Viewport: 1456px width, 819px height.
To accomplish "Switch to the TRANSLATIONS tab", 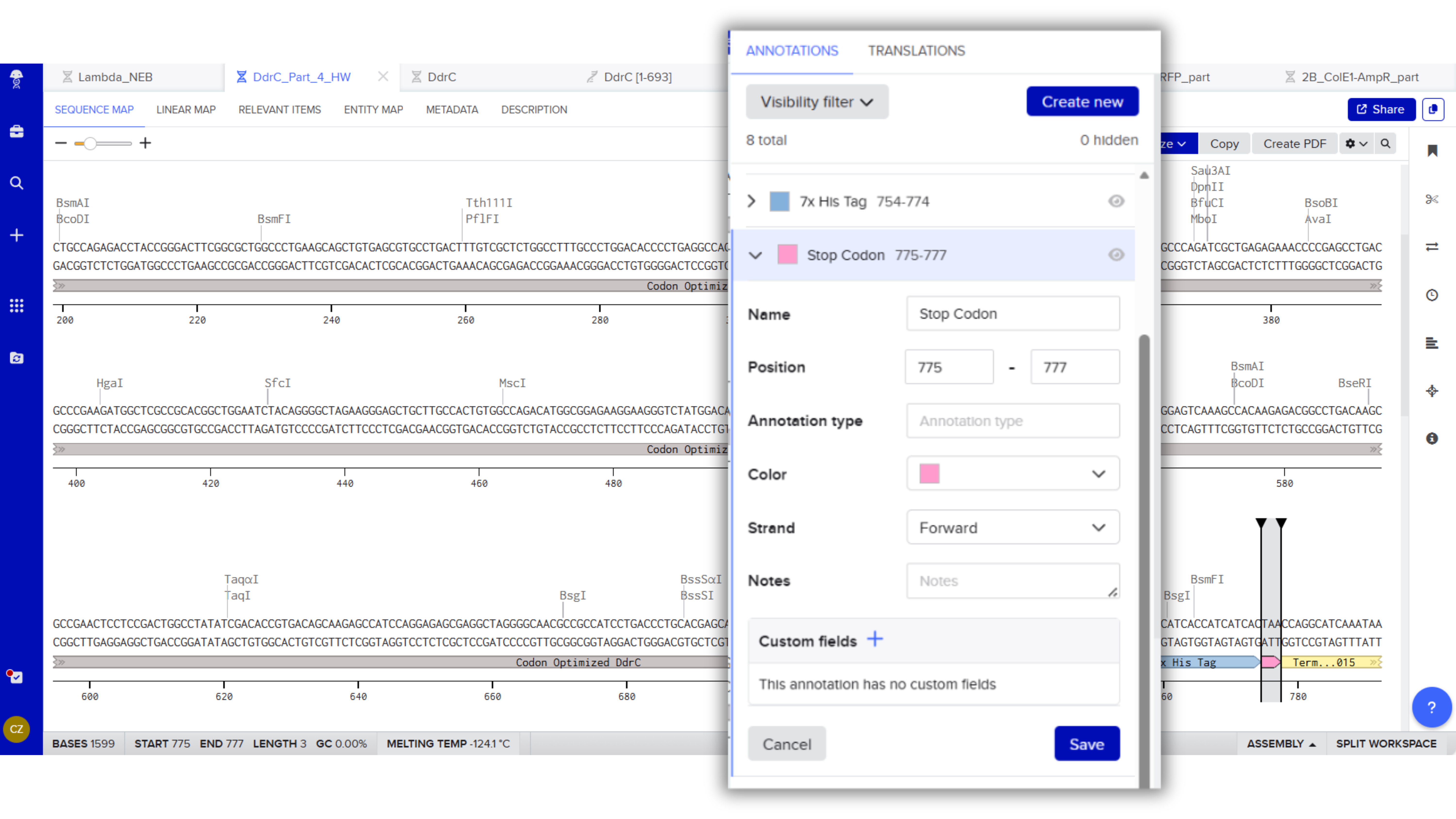I will [916, 51].
